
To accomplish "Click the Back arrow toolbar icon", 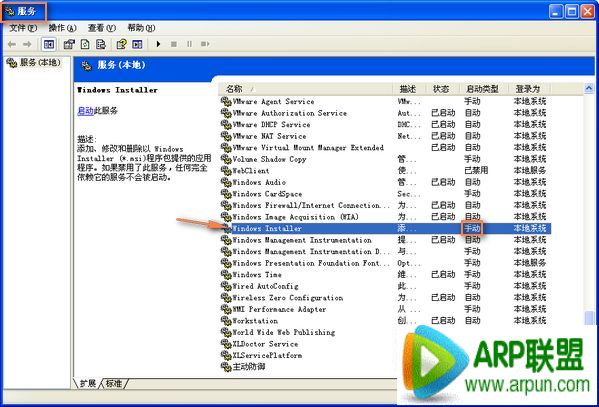I will tap(12, 44).
